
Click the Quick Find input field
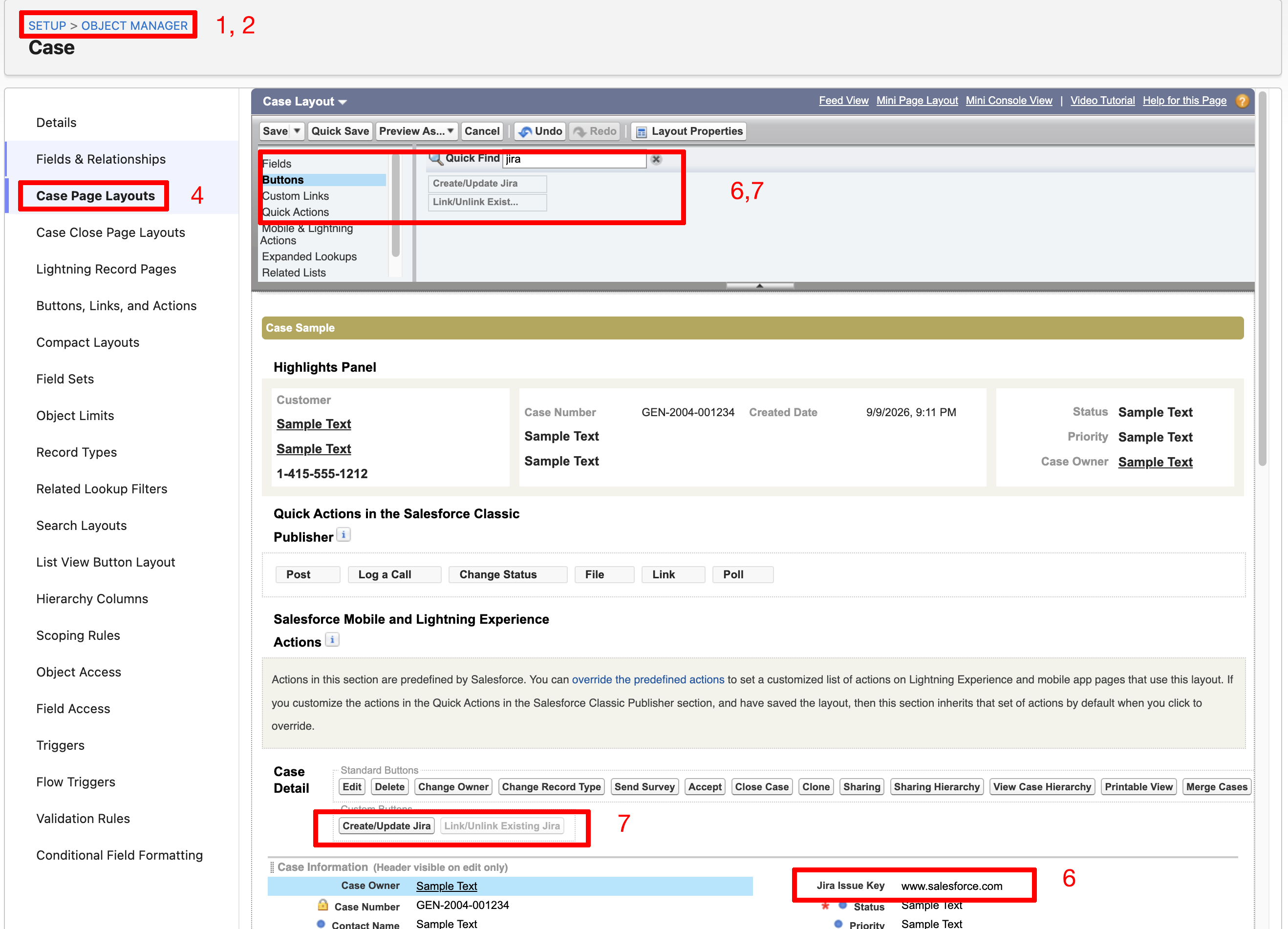coord(574,160)
